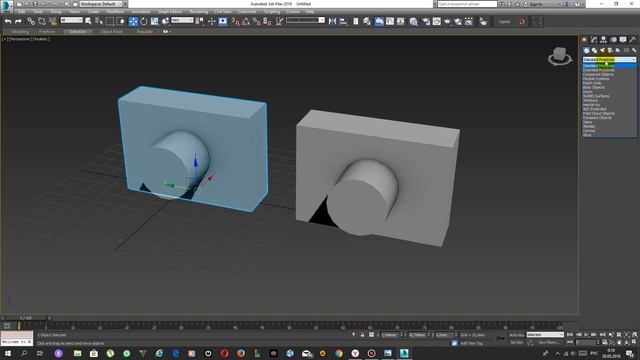Switch to the Modify command panel tab
Screen dimensions: 640x360
[x=594, y=40]
